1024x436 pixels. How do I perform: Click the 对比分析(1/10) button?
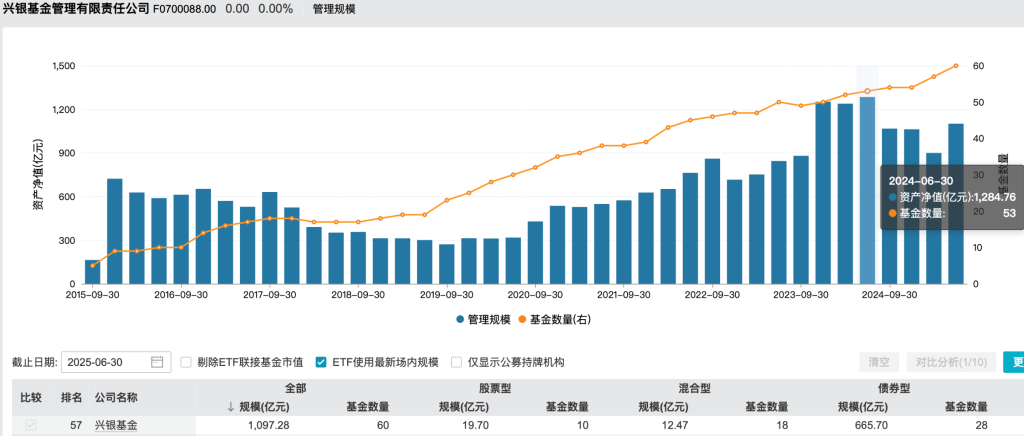click(x=952, y=362)
